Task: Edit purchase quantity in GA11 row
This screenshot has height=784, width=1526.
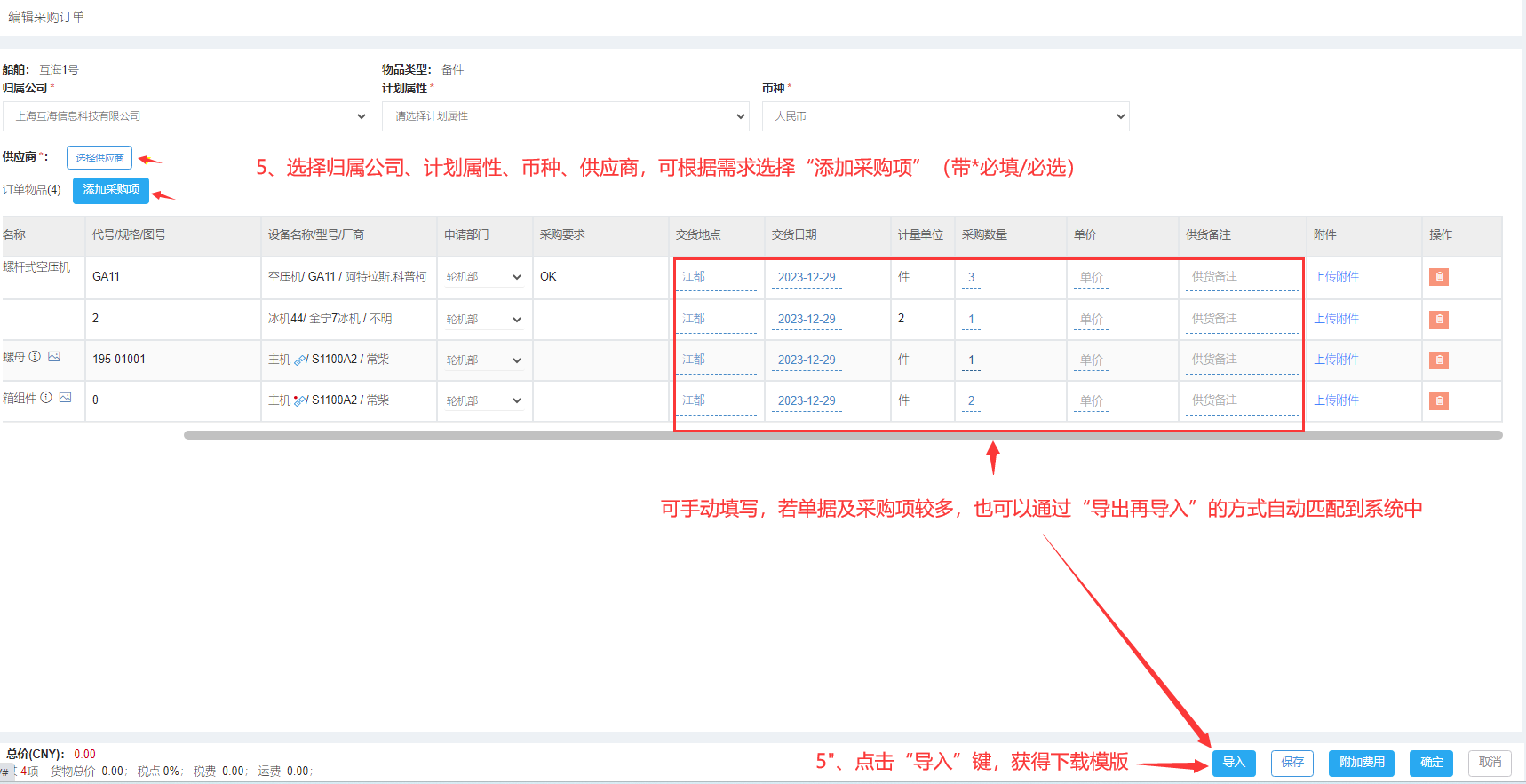Action: [971, 278]
